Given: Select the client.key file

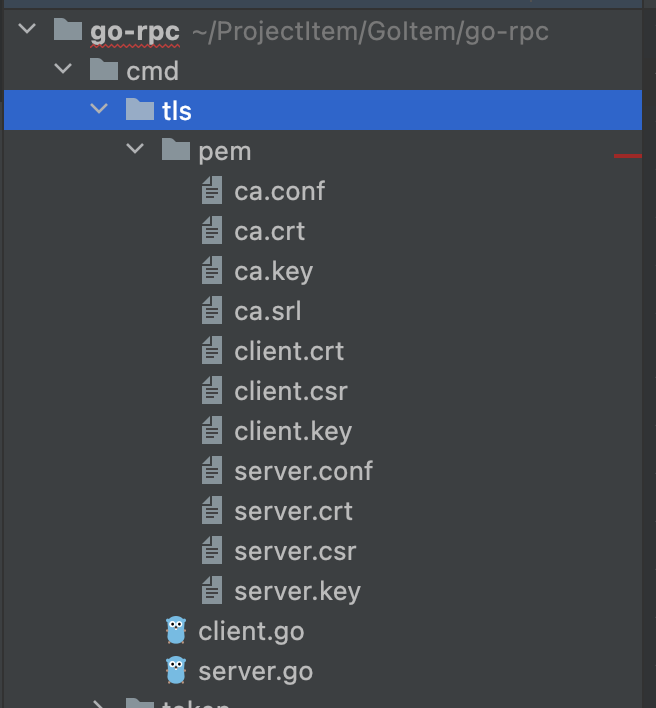Looking at the screenshot, I should point(293,431).
